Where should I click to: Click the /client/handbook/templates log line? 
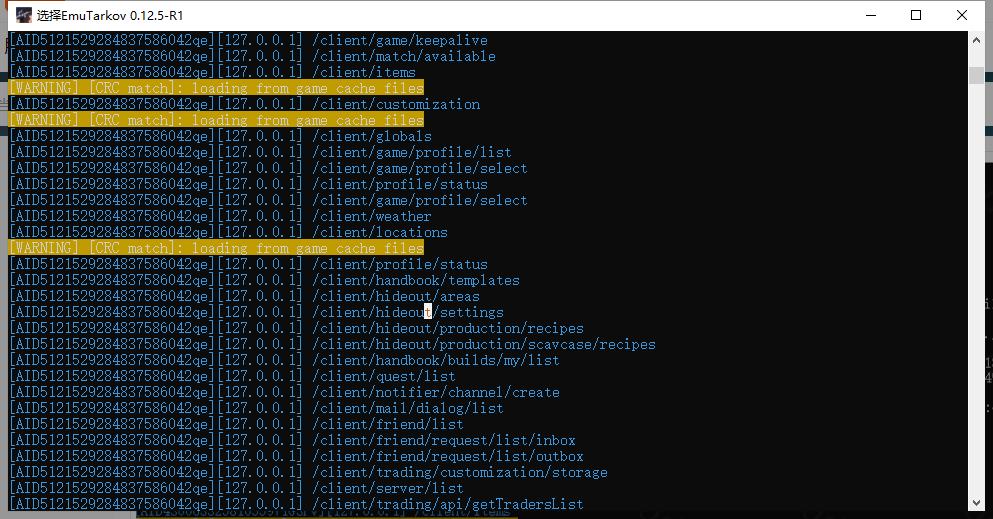pyautogui.click(x=264, y=280)
